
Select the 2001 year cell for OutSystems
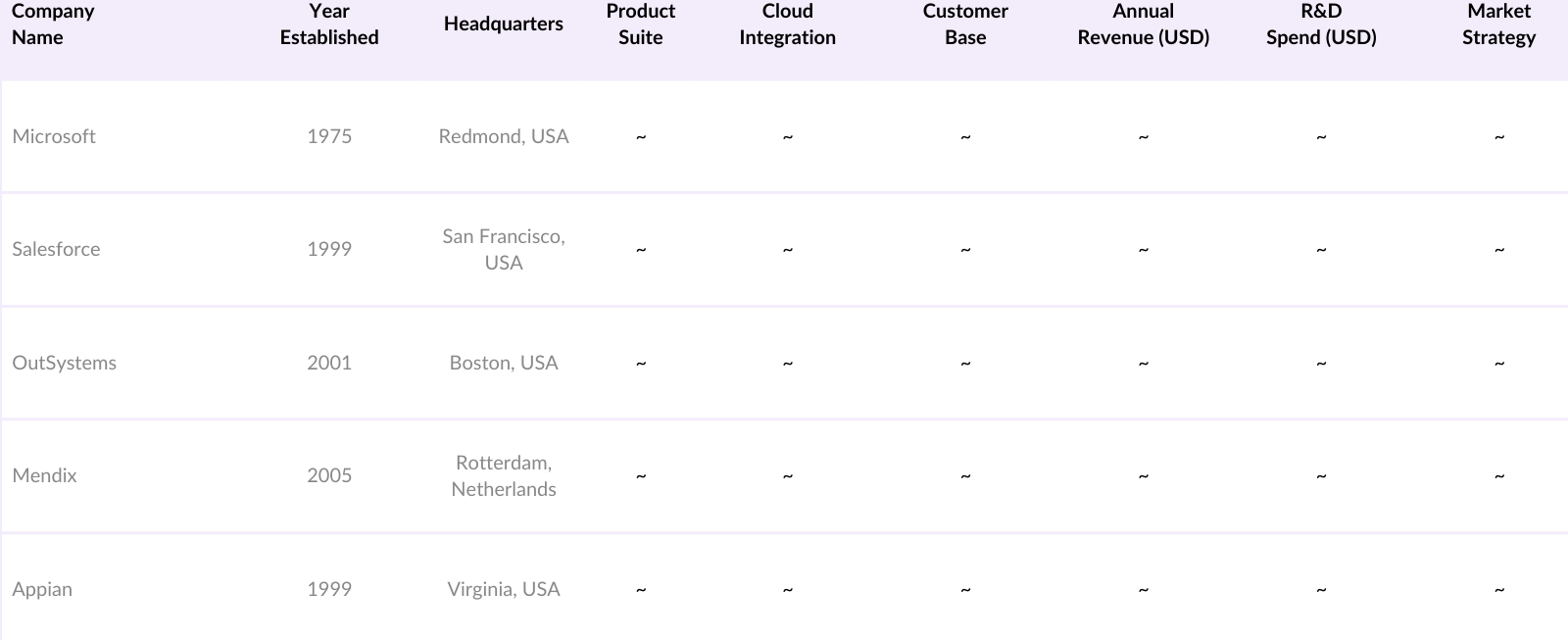coord(329,363)
